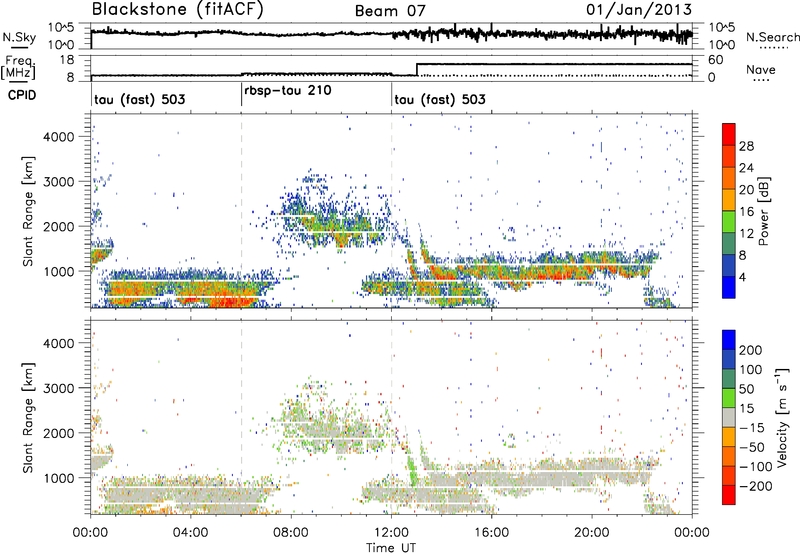The width and height of the screenshot is (800, 554).
Task: Select the 'tau (fast) 503' label at 12:00
Action: click(440, 99)
